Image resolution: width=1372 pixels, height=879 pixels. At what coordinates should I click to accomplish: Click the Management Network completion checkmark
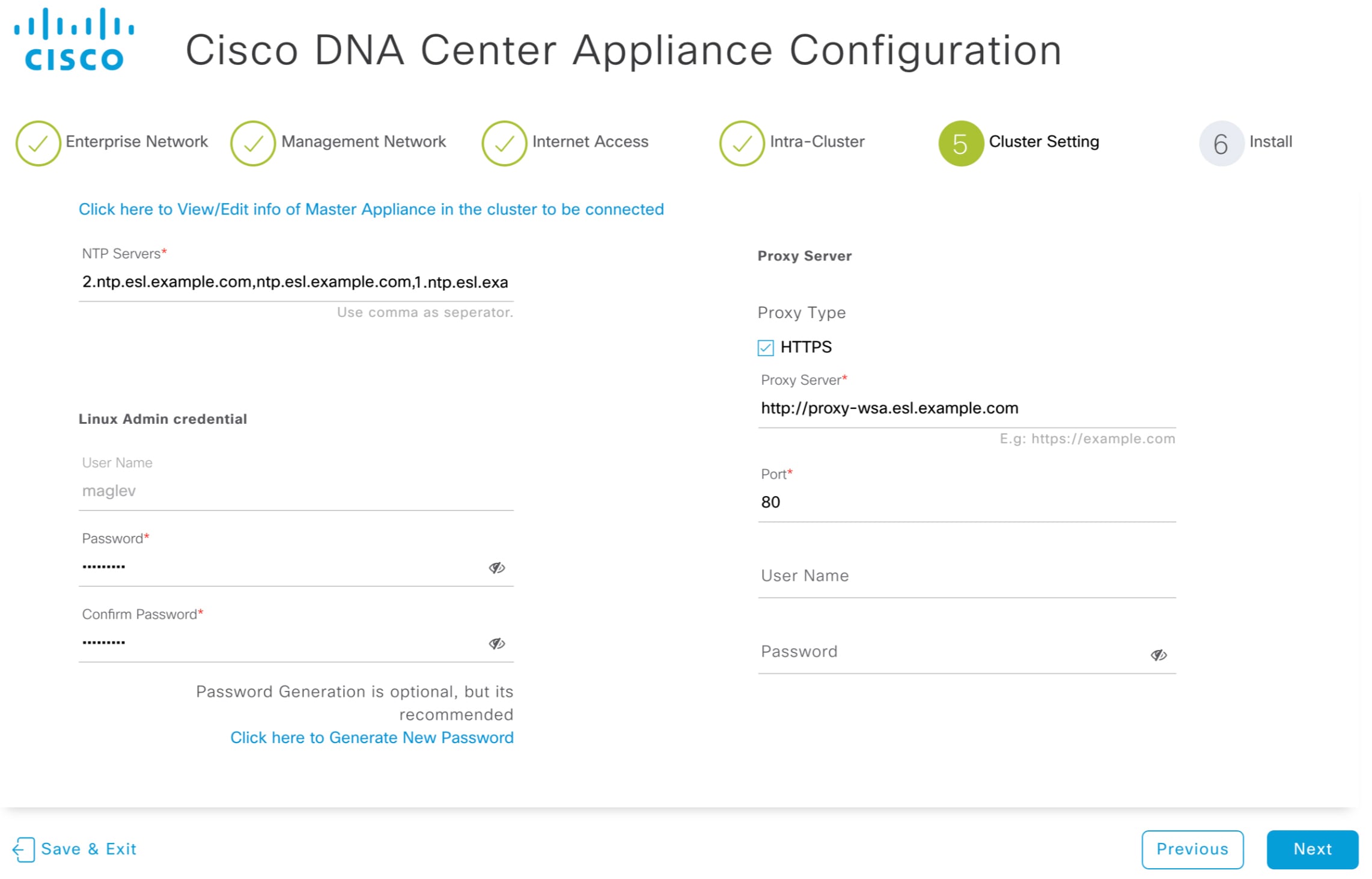pyautogui.click(x=253, y=142)
